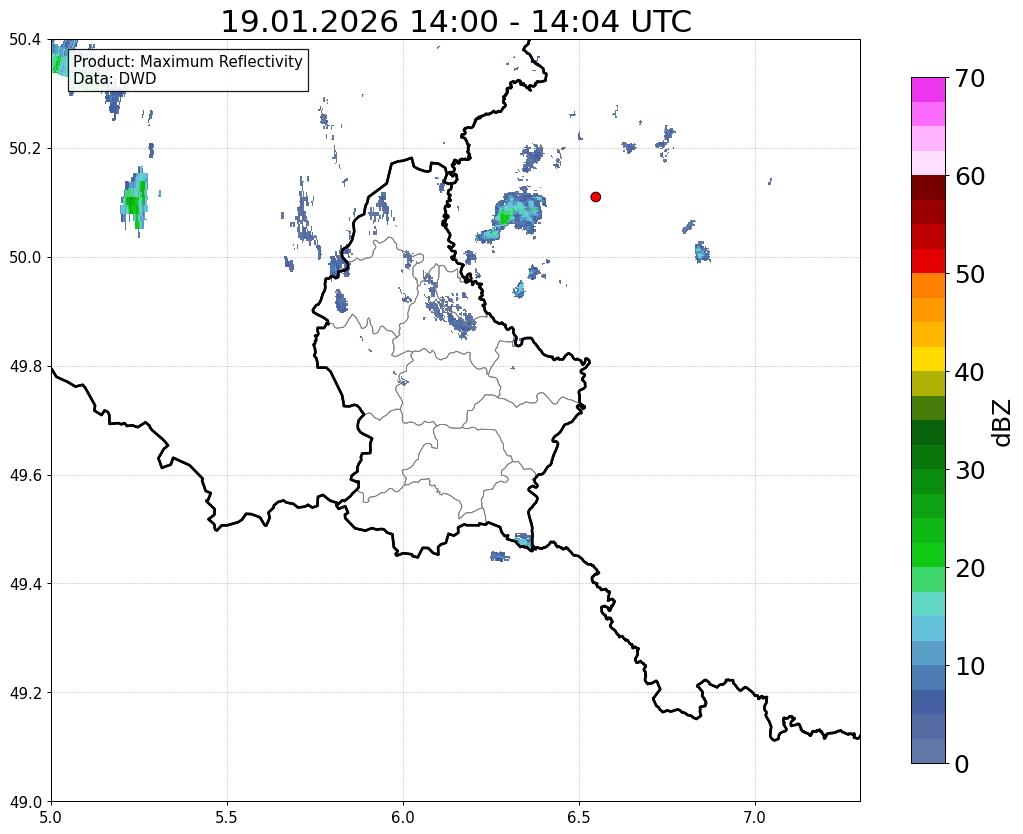Click the latitude label 49.8
Viewport: 1023px width, 834px height.
[25, 367]
